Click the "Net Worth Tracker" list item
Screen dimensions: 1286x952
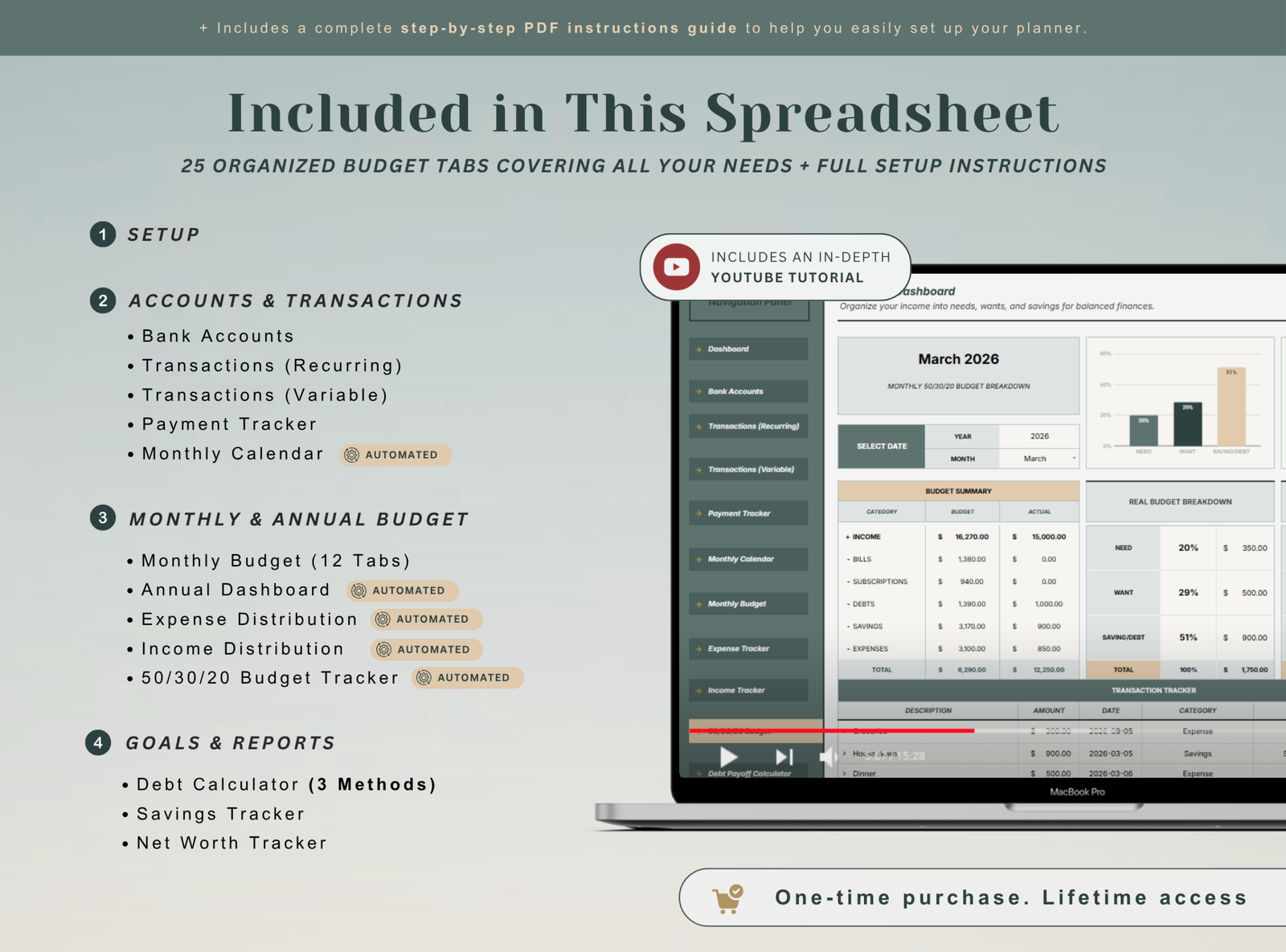231,844
